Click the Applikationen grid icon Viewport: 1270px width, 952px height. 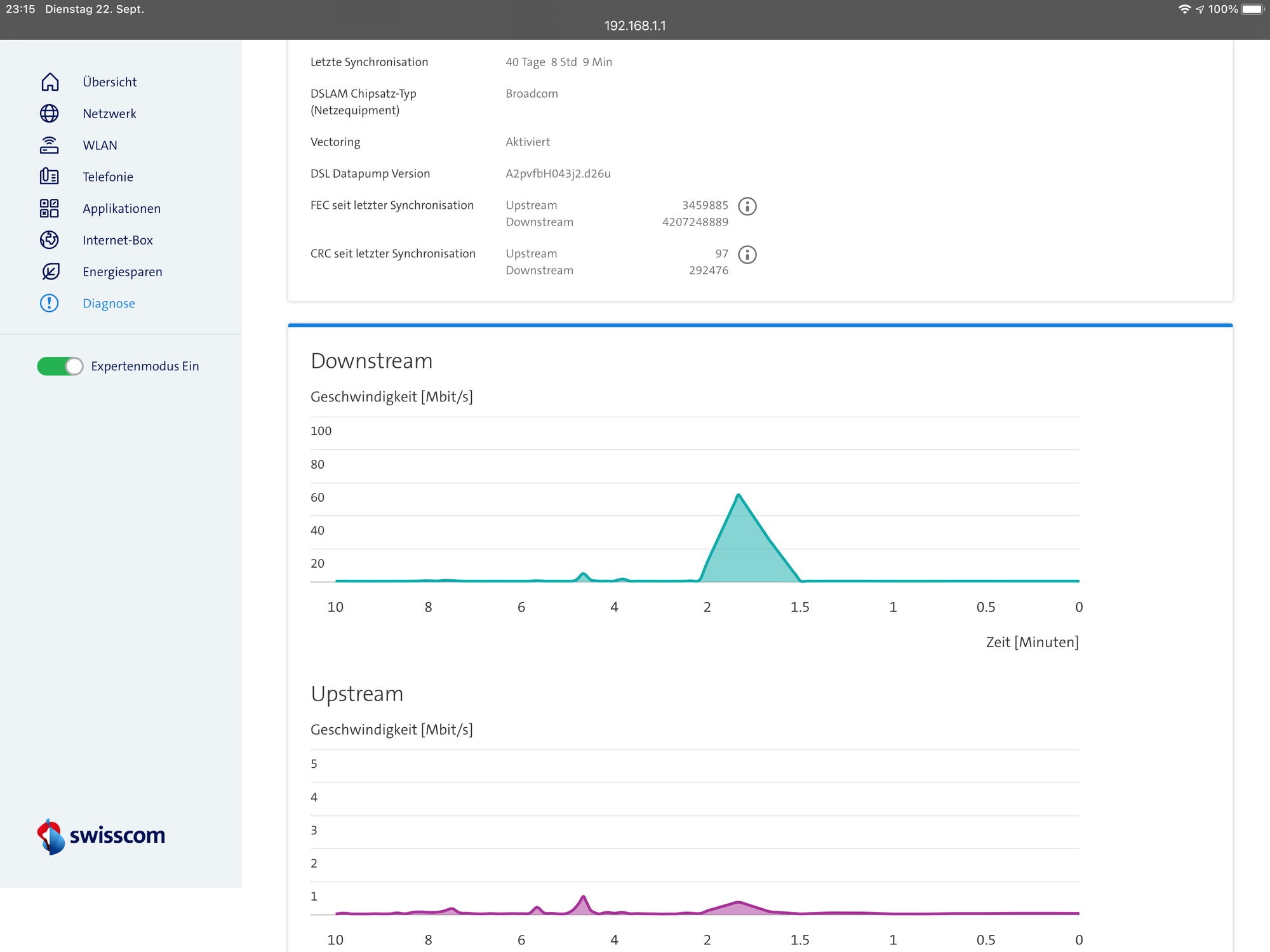tap(50, 208)
